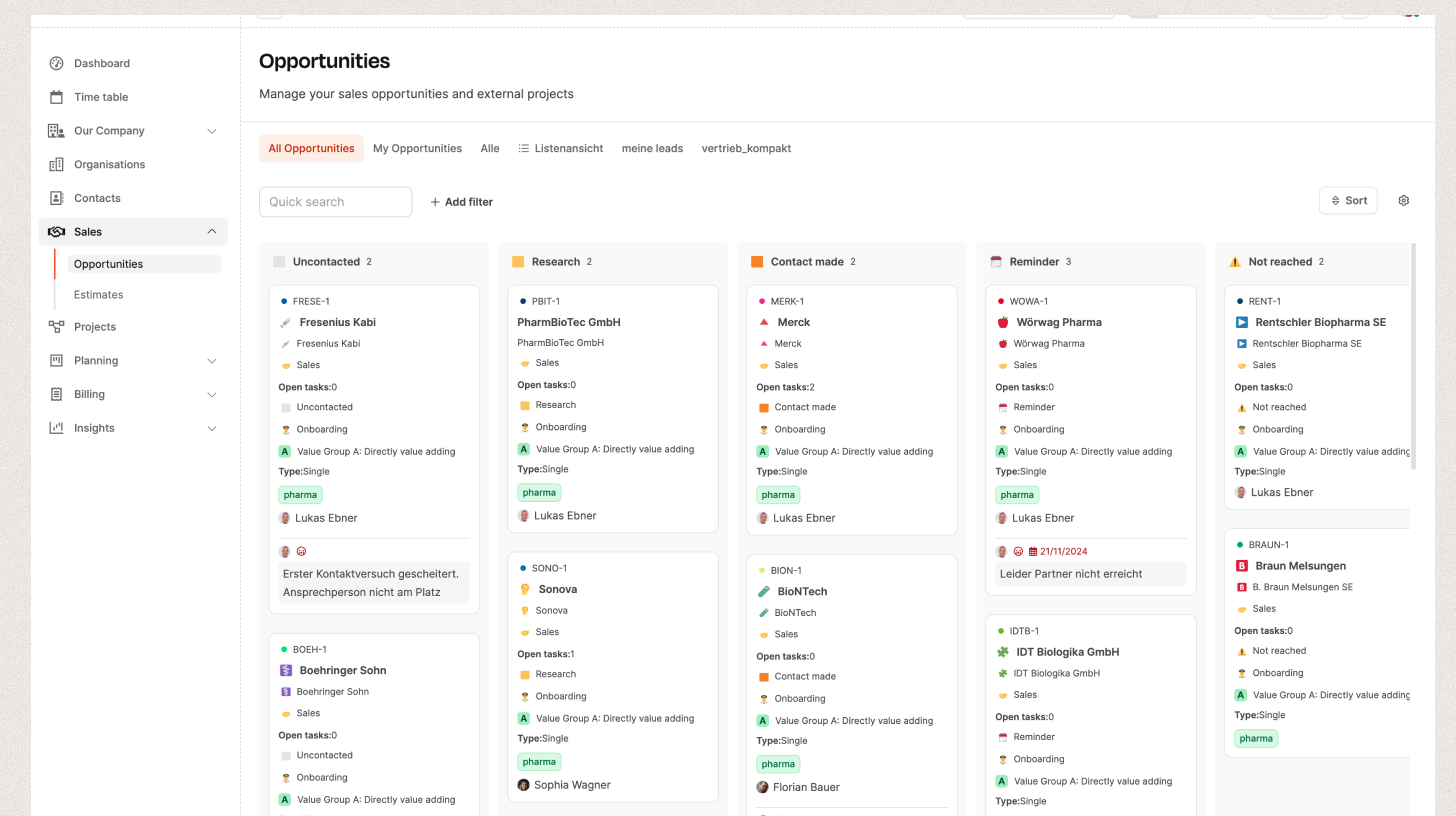1456x816 pixels.
Task: Click the Insights chart icon
Action: tap(56, 428)
